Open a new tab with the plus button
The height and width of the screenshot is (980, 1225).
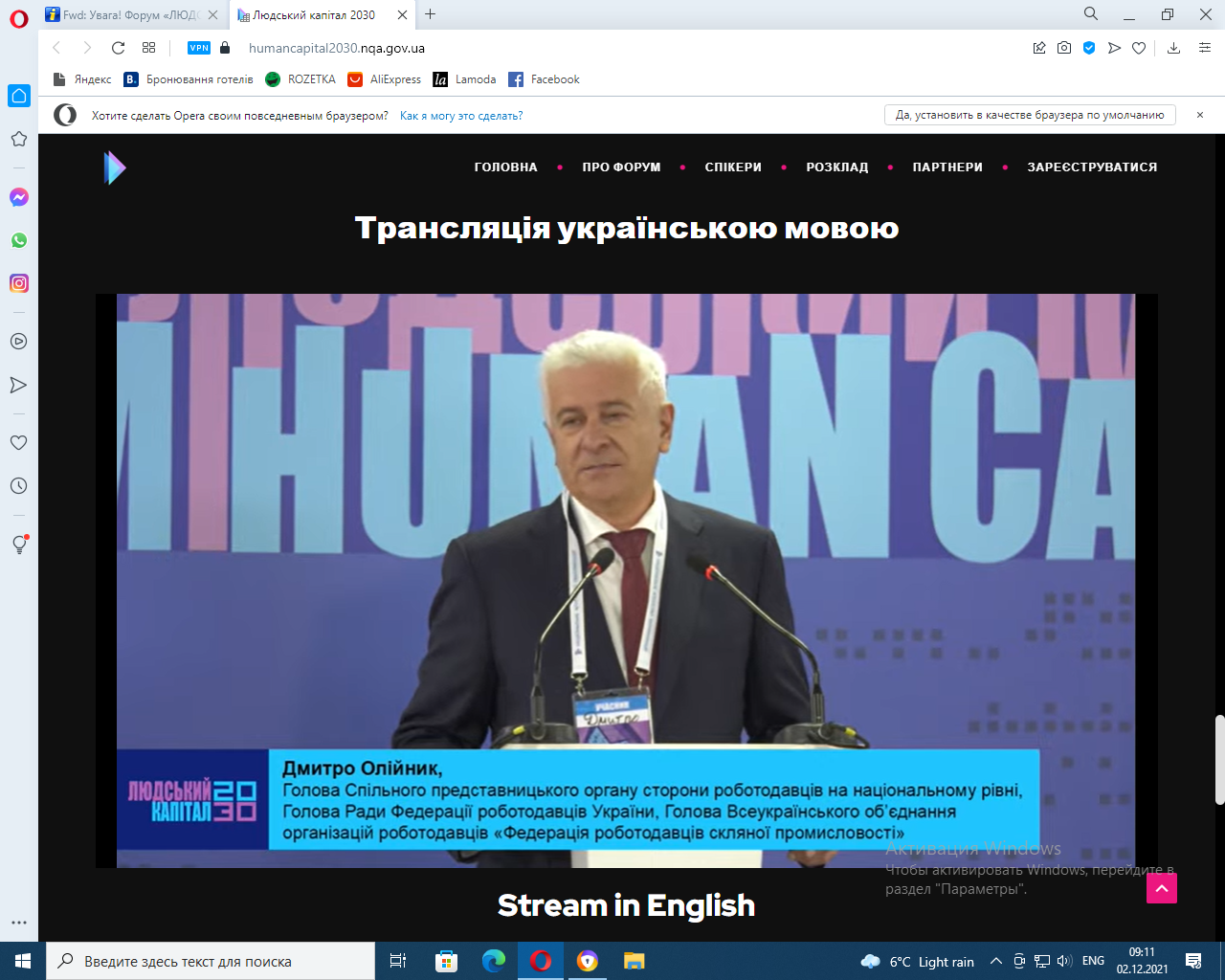(431, 13)
